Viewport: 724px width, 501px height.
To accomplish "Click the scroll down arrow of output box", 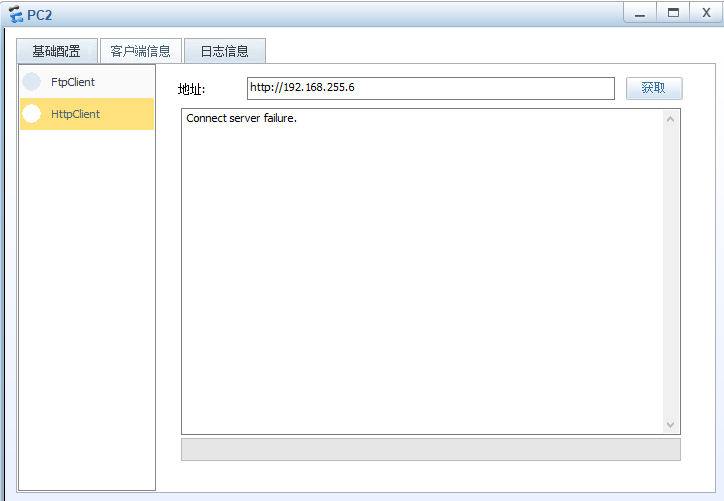I will 670,424.
